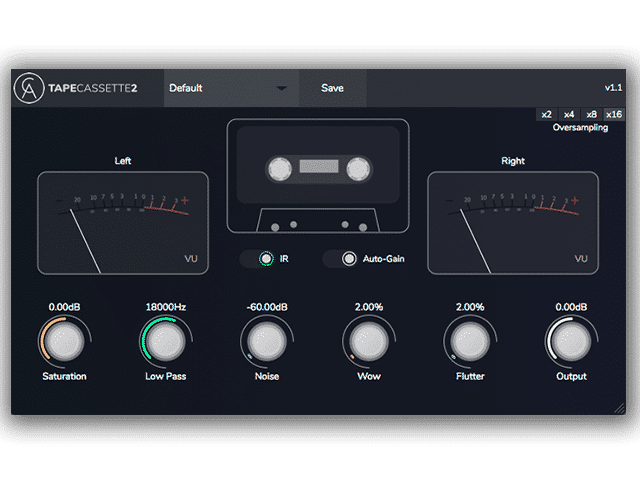This screenshot has width=640, height=500.
Task: Click the Output label
Action: [x=571, y=376]
